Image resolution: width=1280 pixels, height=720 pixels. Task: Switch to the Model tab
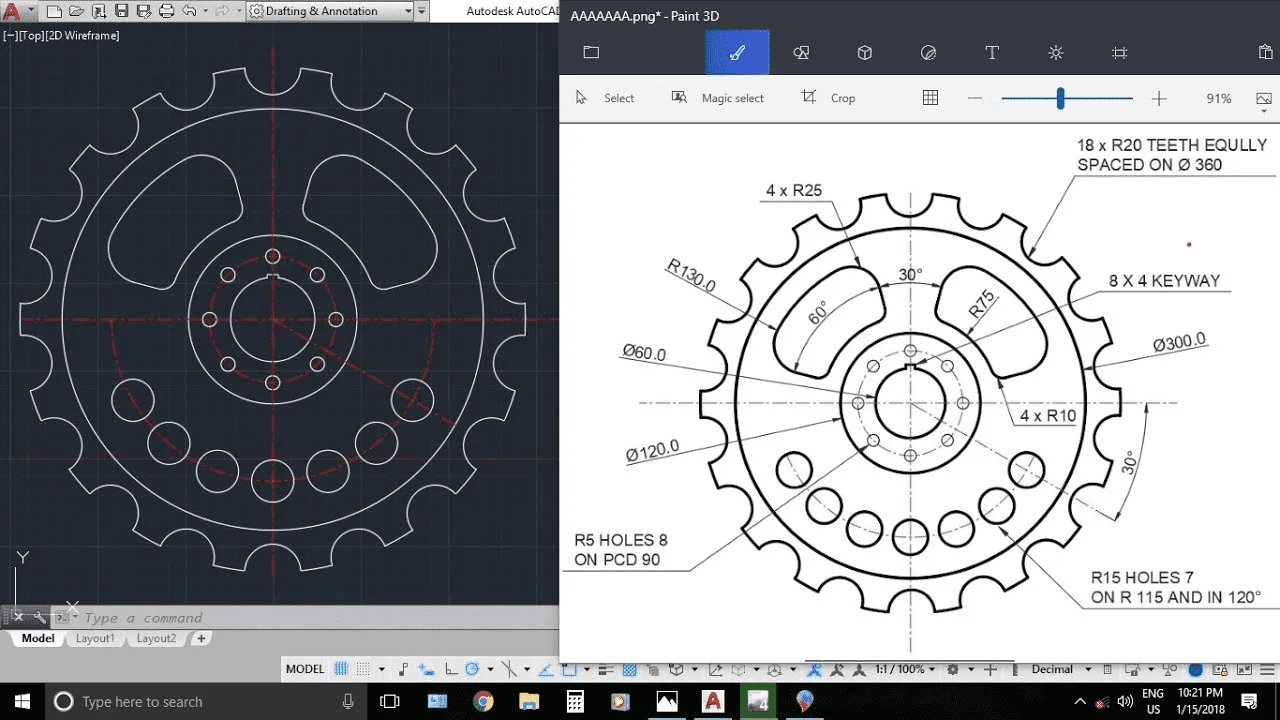[38, 638]
